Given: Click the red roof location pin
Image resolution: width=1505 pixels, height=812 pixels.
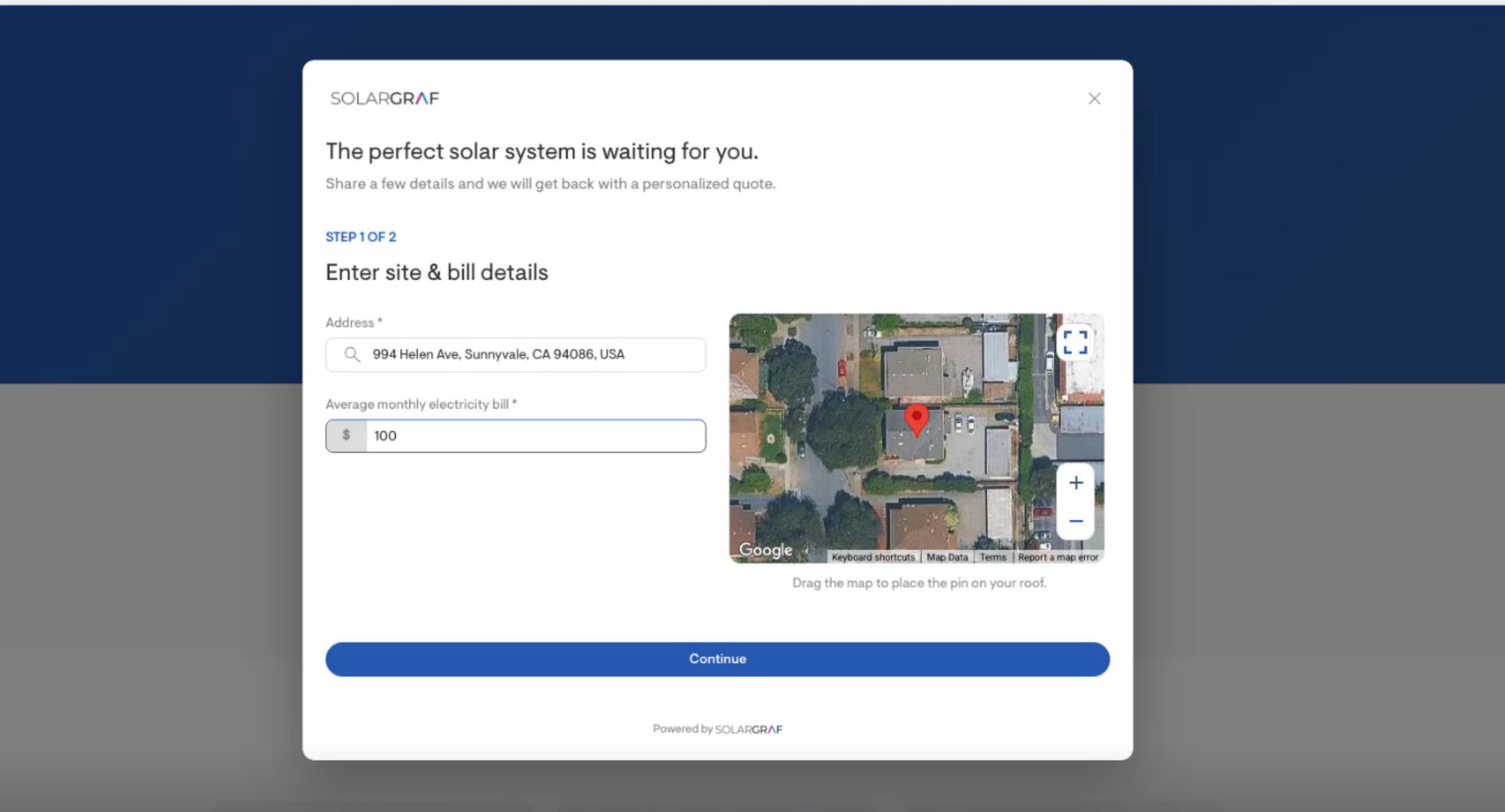Looking at the screenshot, I should (916, 420).
